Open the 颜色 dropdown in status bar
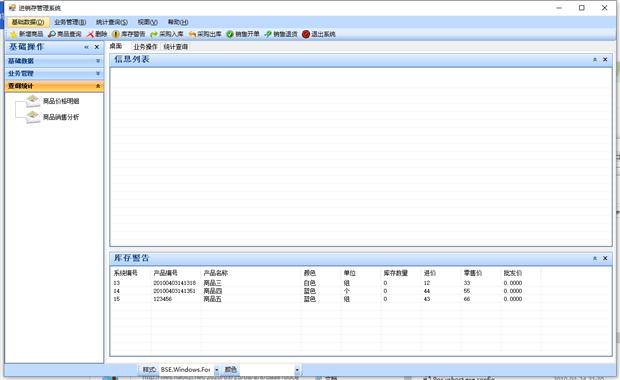The height and width of the screenshot is (380, 620). (297, 370)
